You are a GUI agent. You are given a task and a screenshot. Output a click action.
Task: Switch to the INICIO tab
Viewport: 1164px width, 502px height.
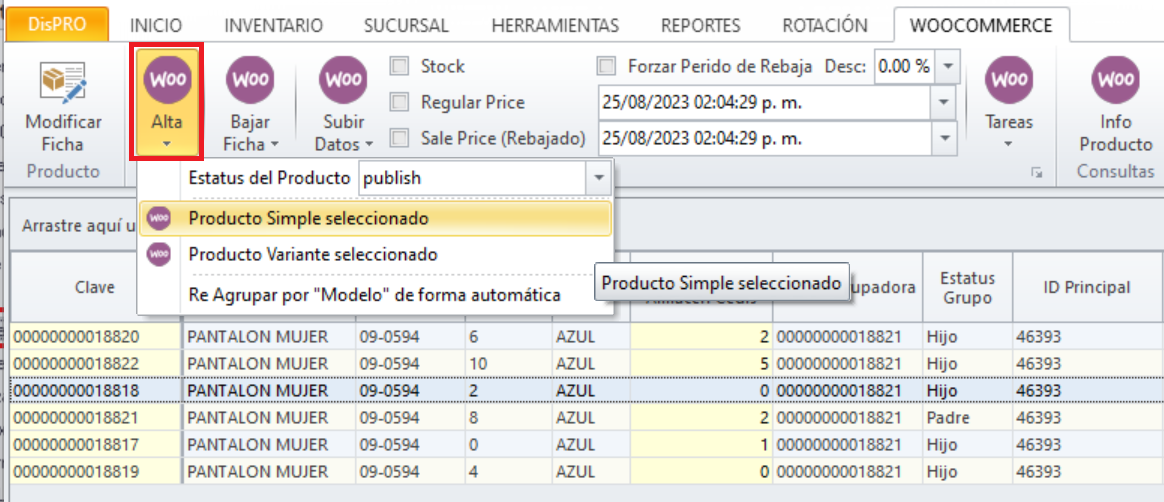156,25
